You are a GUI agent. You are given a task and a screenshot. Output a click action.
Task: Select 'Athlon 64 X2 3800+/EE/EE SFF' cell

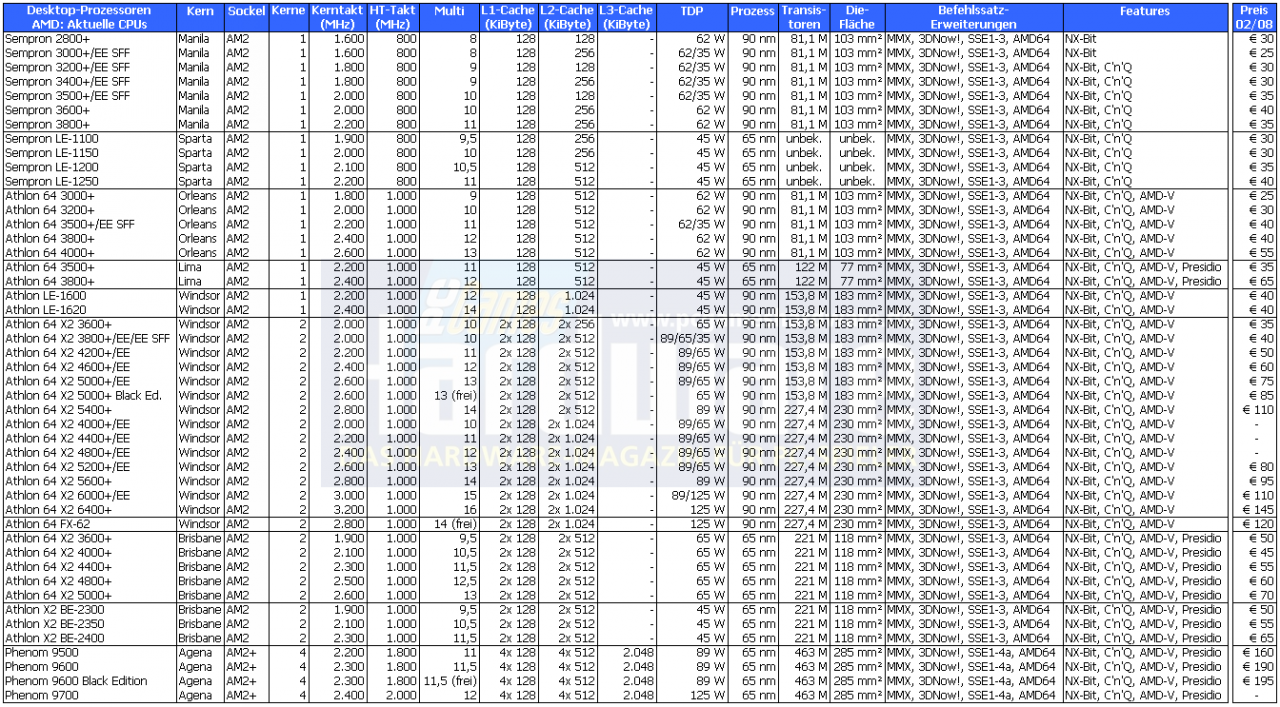tap(88, 338)
